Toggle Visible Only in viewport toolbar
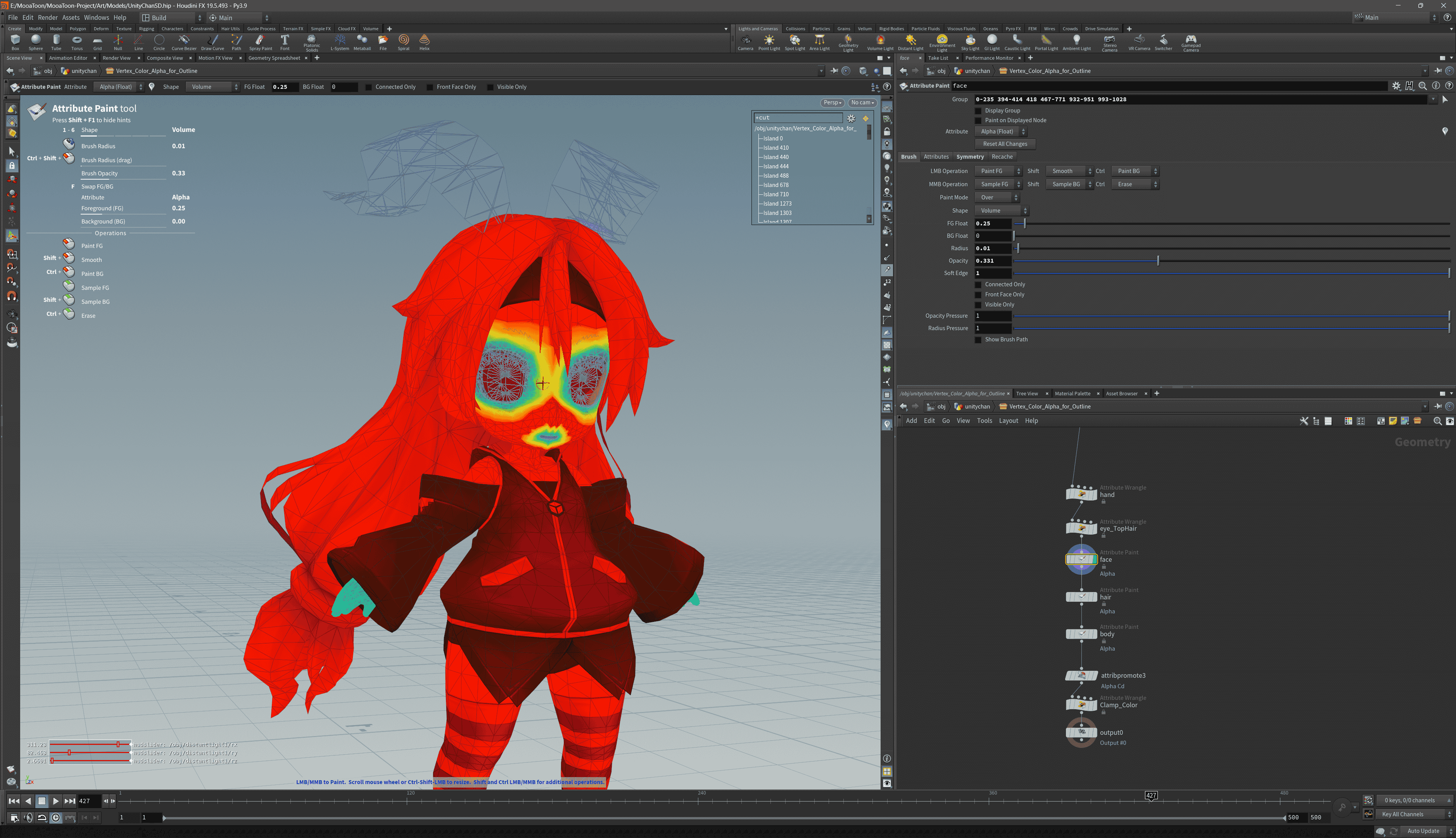Image resolution: width=1456 pixels, height=838 pixels. pos(490,87)
